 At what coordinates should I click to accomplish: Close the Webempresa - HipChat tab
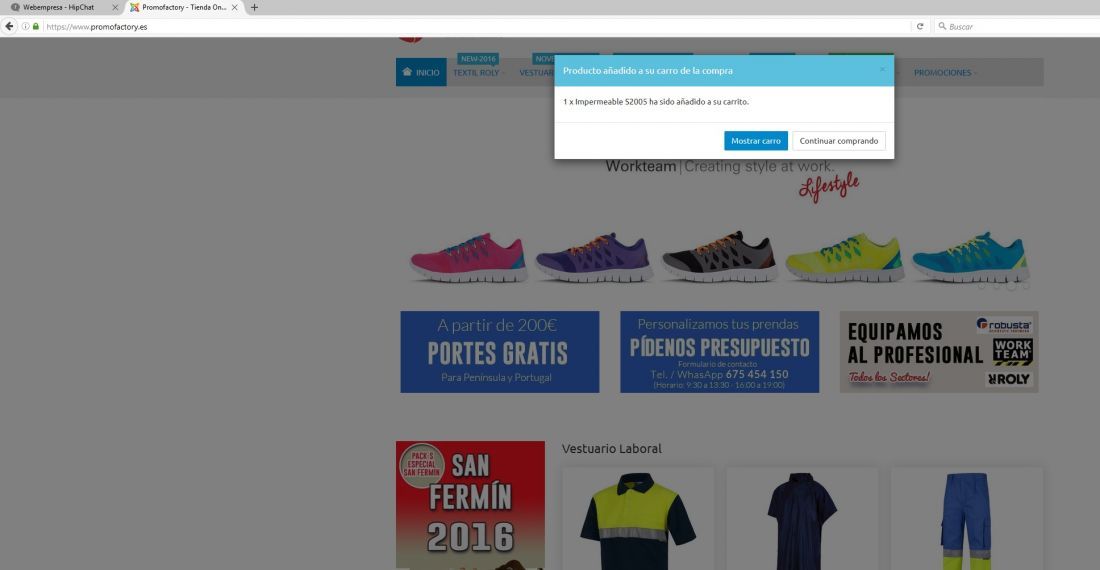(115, 8)
